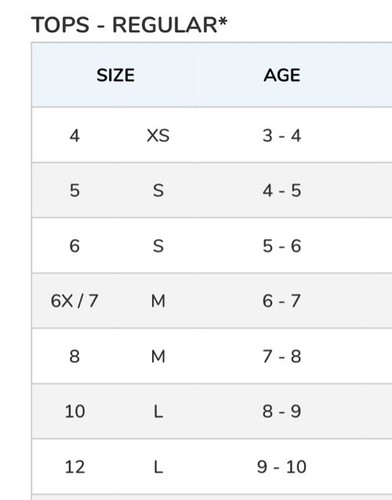Screen dimensions: 392x500
Task: Click size 4 in first row
Action: [x=75, y=136]
